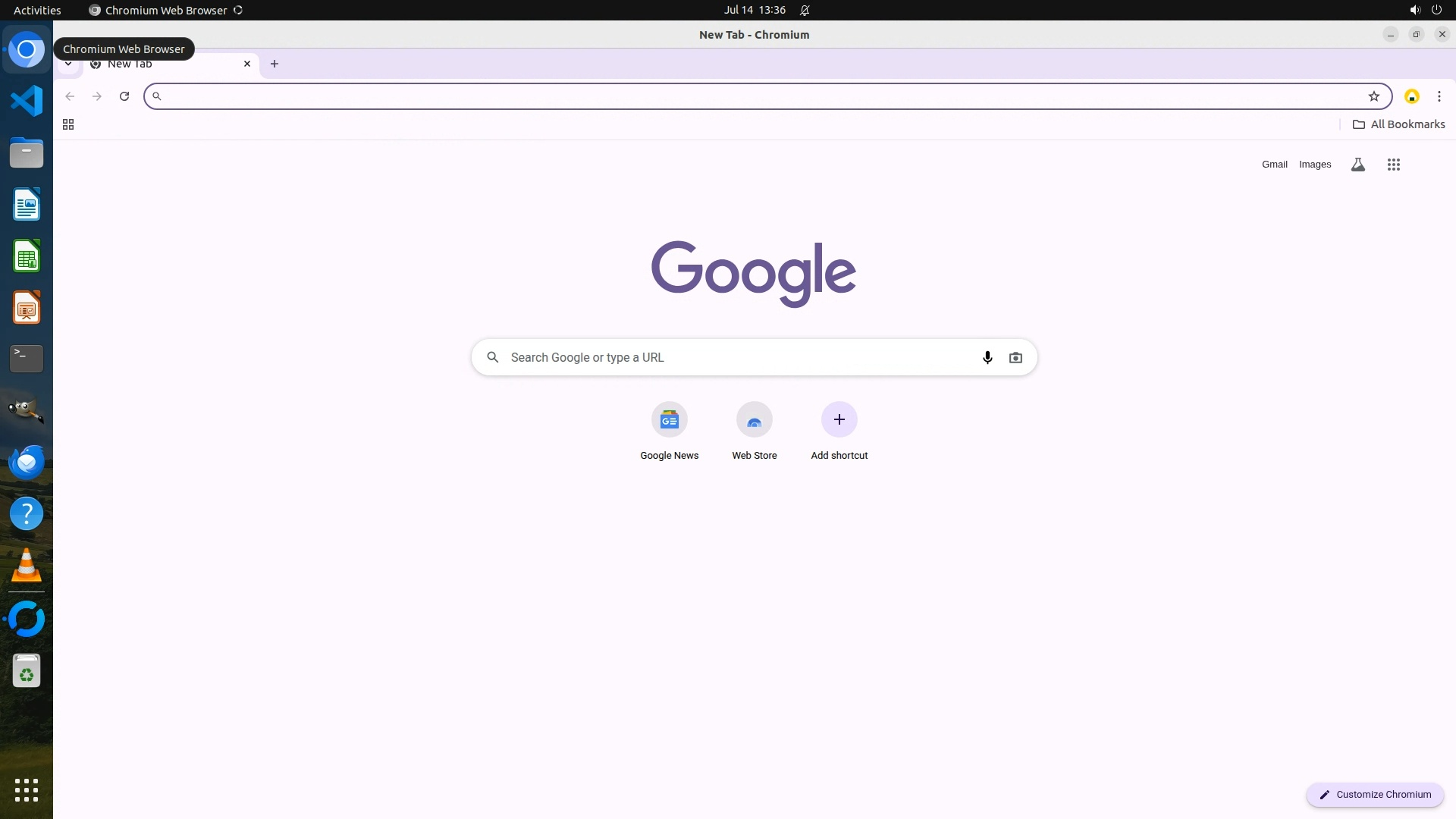The image size is (1456, 819).
Task: Open the All Bookmarks folder
Action: click(x=1398, y=124)
